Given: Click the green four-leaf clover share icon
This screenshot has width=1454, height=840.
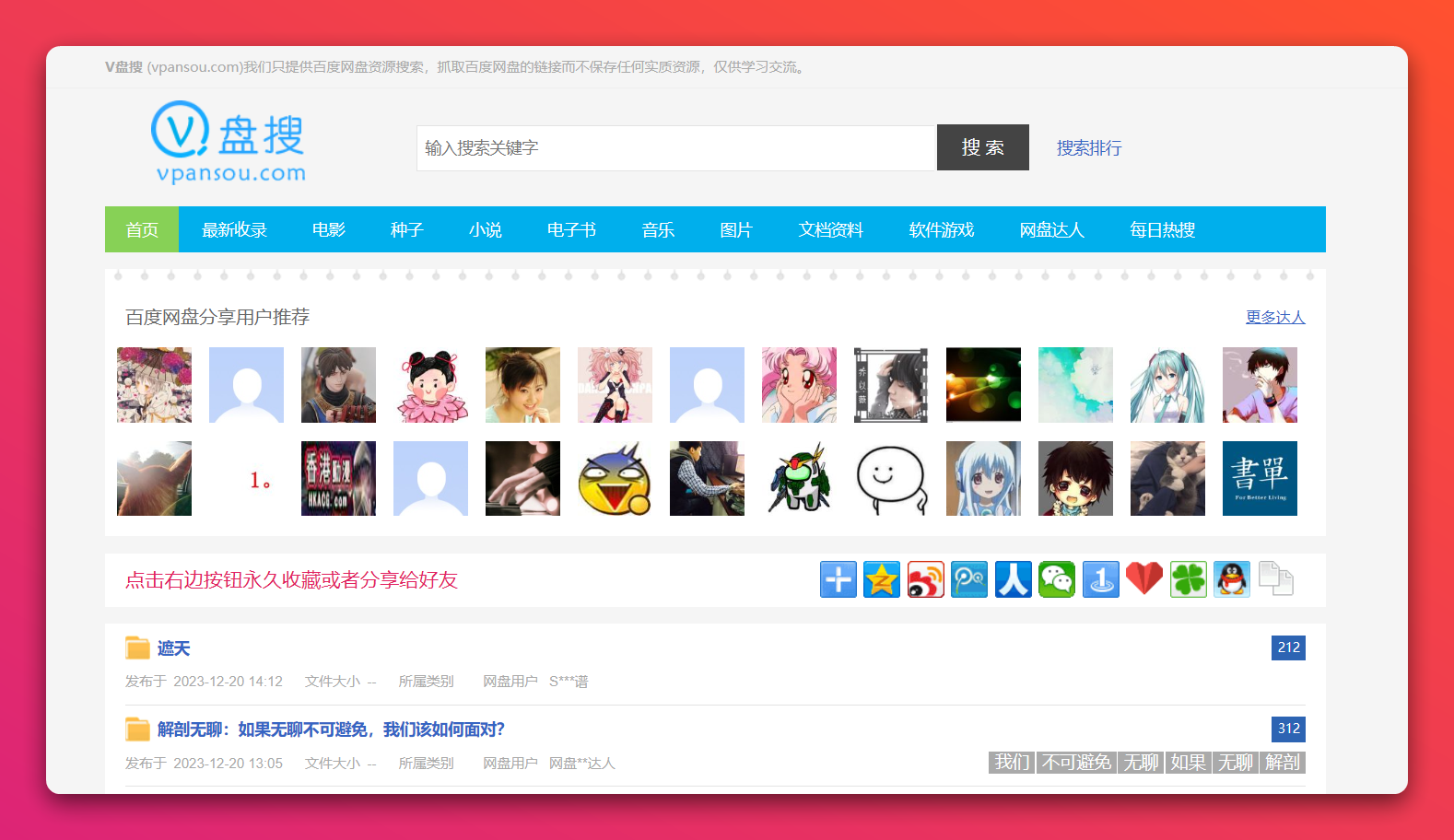Looking at the screenshot, I should pos(1189,580).
